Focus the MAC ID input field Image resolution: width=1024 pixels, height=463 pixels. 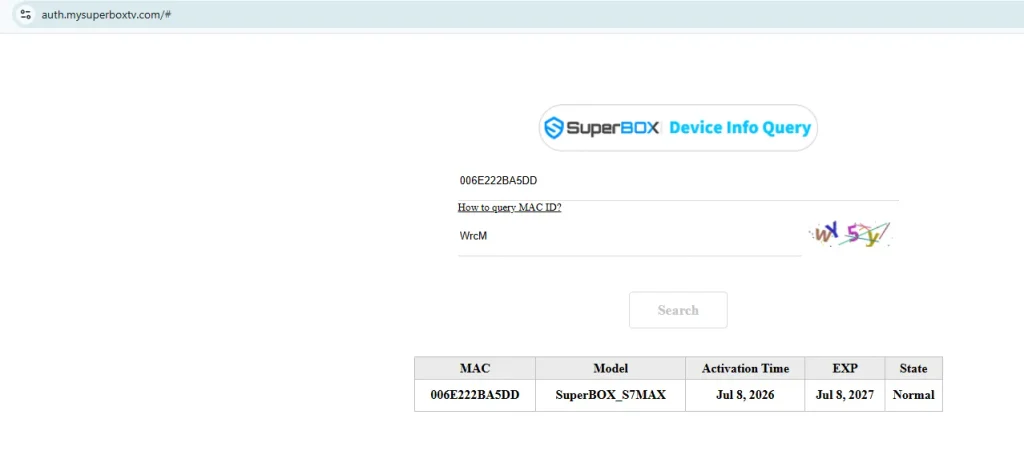tap(678, 181)
